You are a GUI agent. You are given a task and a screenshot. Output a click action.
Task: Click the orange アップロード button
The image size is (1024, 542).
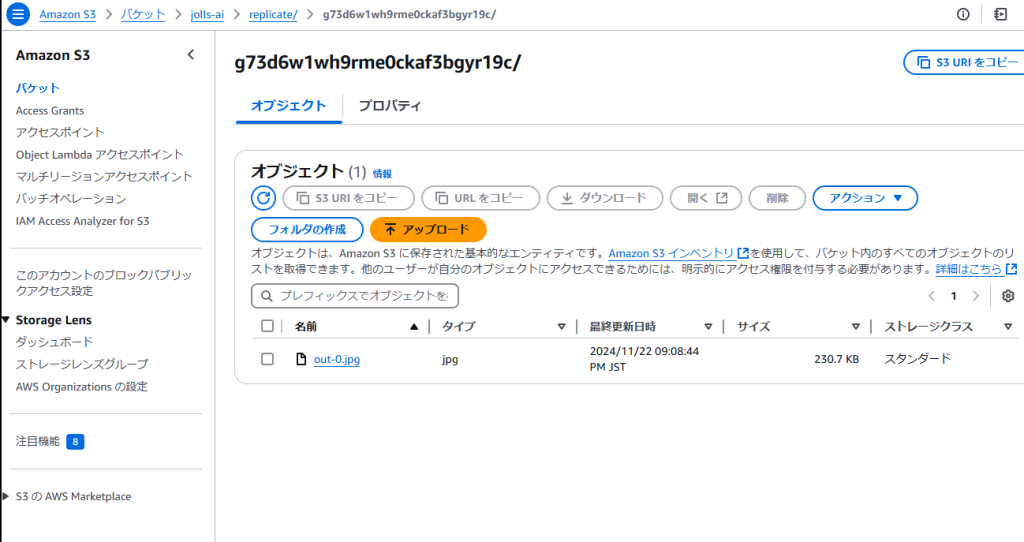click(427, 229)
